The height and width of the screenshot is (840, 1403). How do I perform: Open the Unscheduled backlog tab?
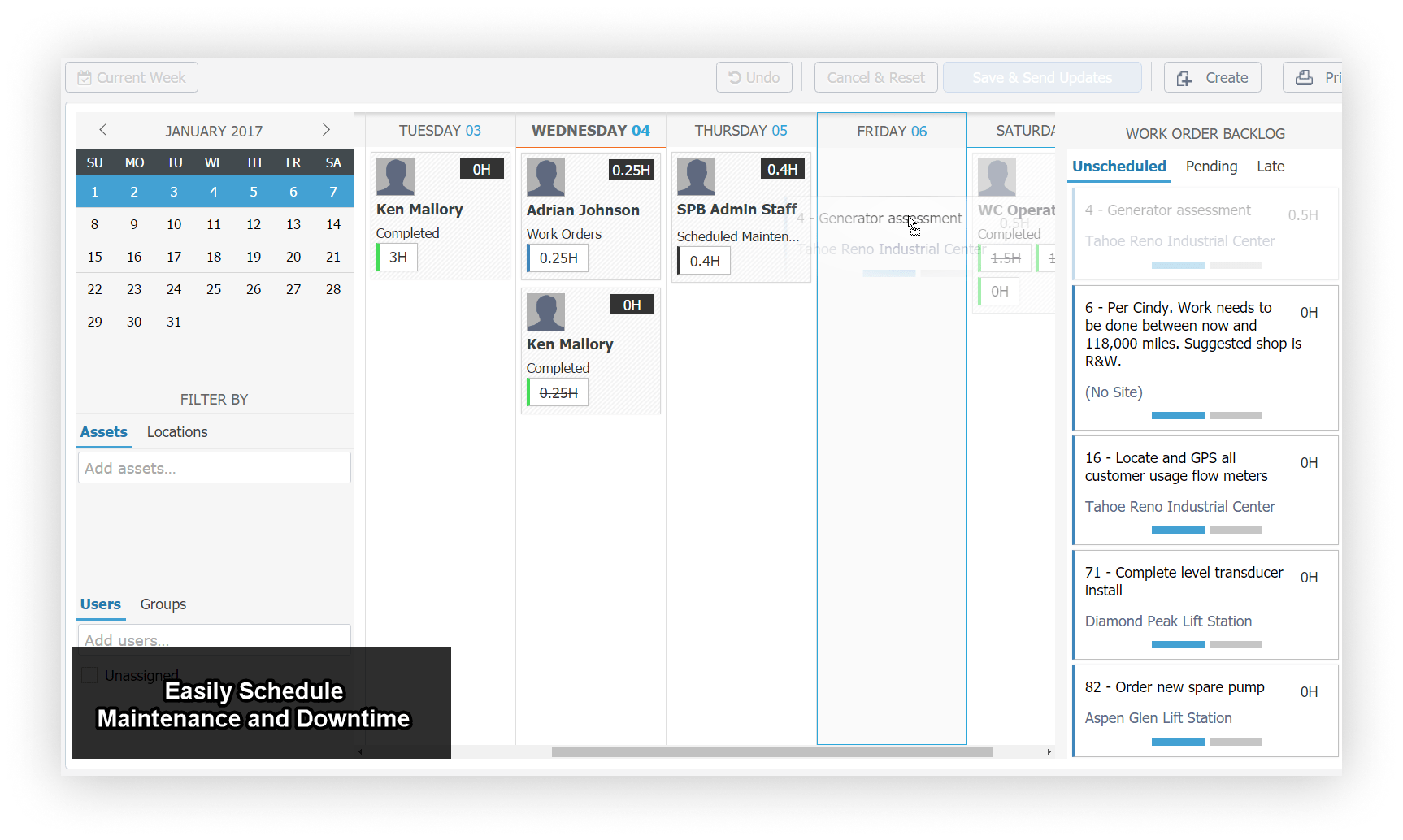click(x=1119, y=167)
